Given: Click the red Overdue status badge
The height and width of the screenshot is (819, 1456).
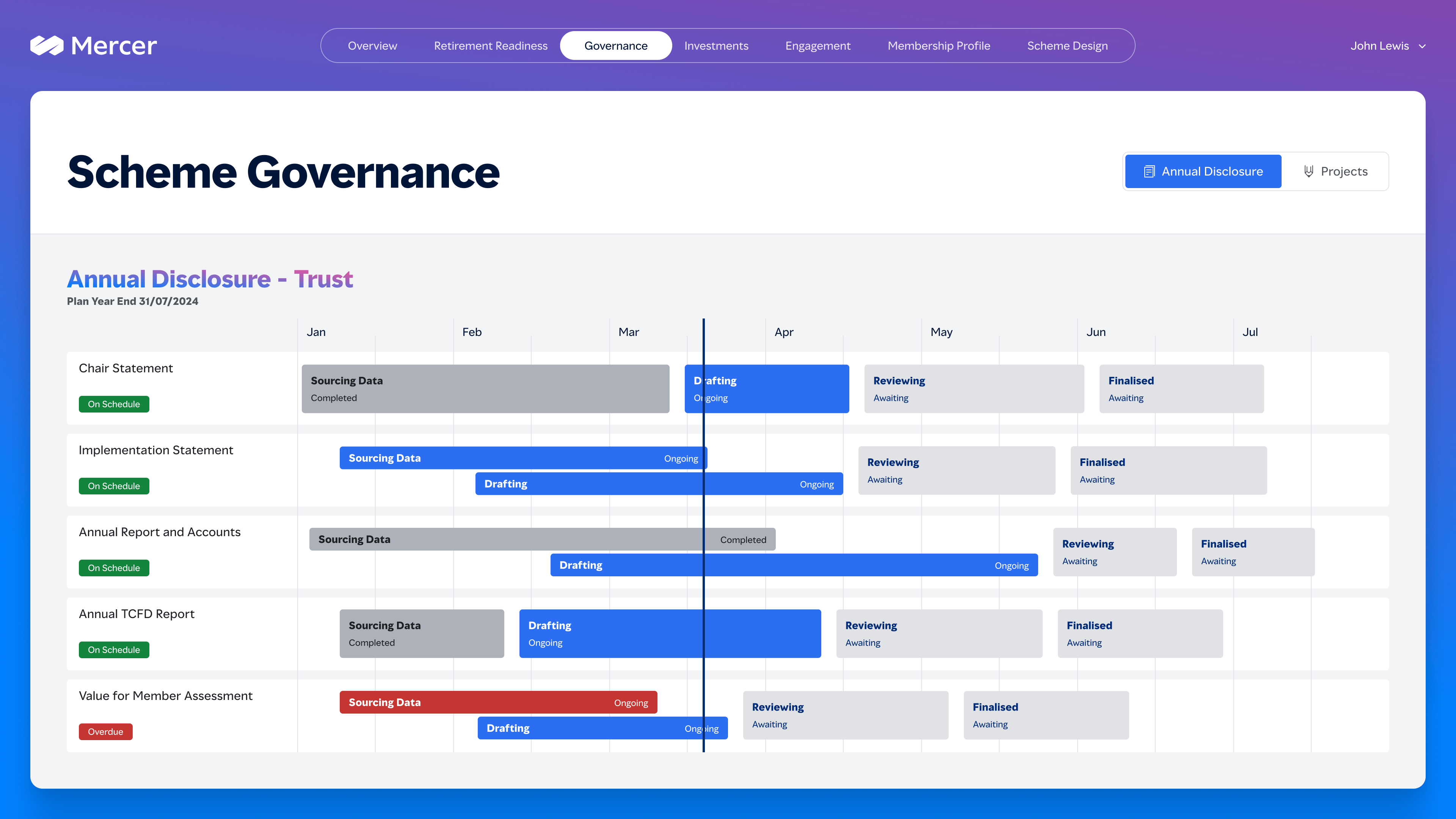Looking at the screenshot, I should tap(106, 731).
